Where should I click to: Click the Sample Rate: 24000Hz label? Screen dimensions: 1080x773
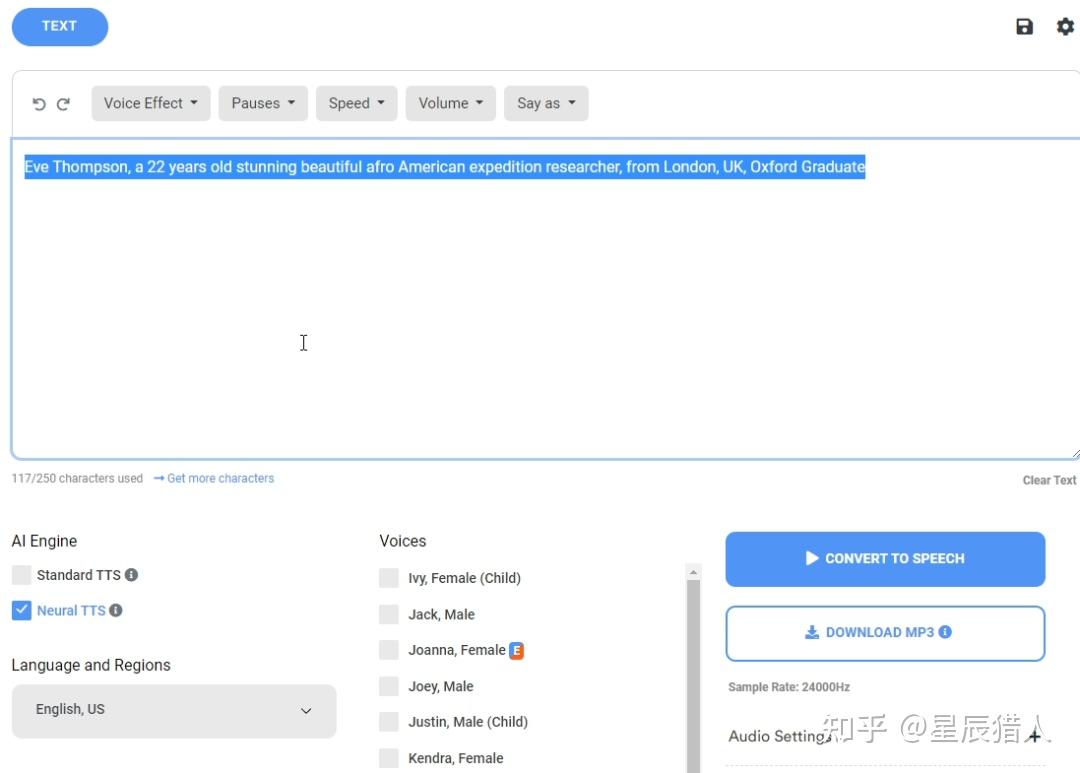tap(789, 687)
